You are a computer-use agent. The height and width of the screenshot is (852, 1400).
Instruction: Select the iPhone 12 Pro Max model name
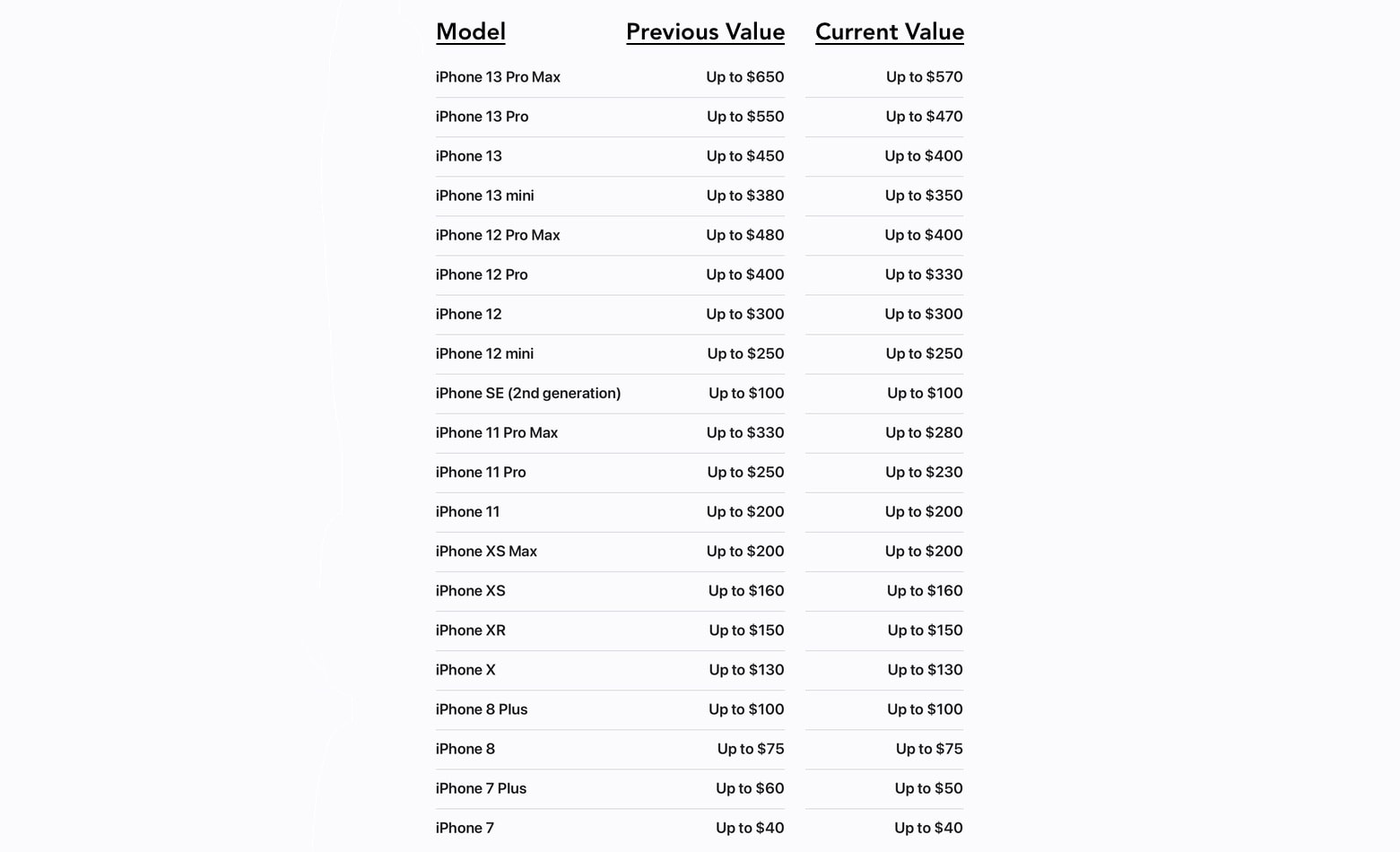(x=498, y=235)
